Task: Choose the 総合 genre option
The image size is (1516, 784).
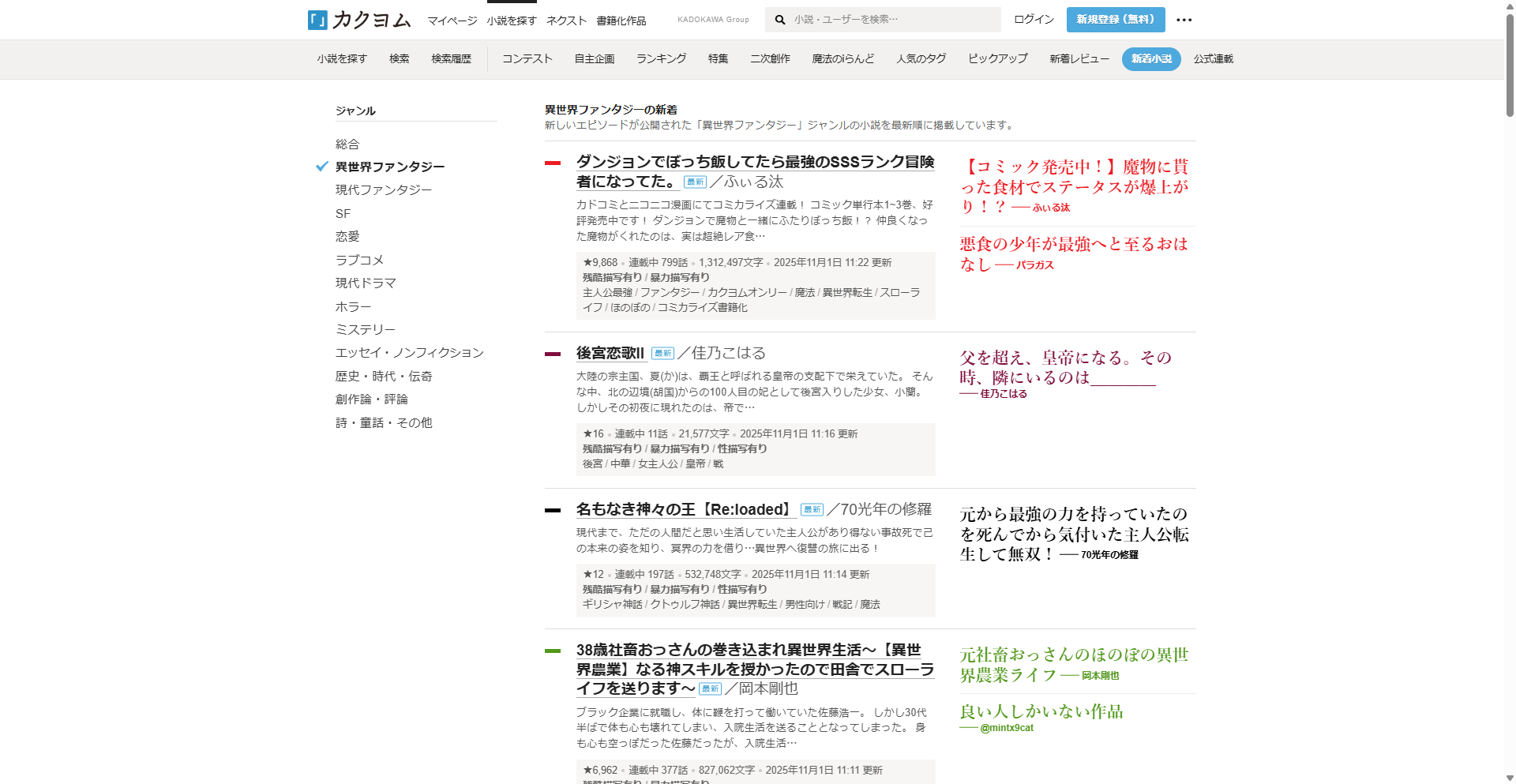Action: tap(347, 144)
